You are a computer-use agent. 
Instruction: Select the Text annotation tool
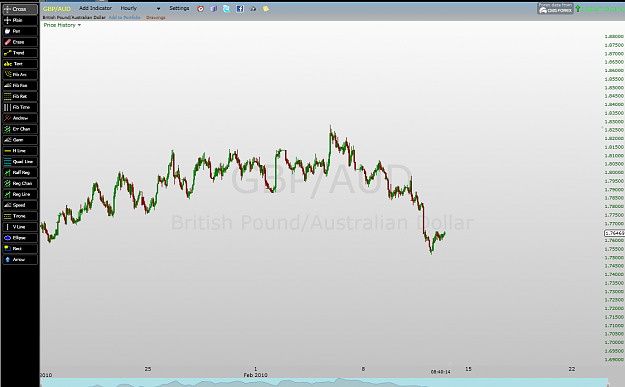[20, 64]
